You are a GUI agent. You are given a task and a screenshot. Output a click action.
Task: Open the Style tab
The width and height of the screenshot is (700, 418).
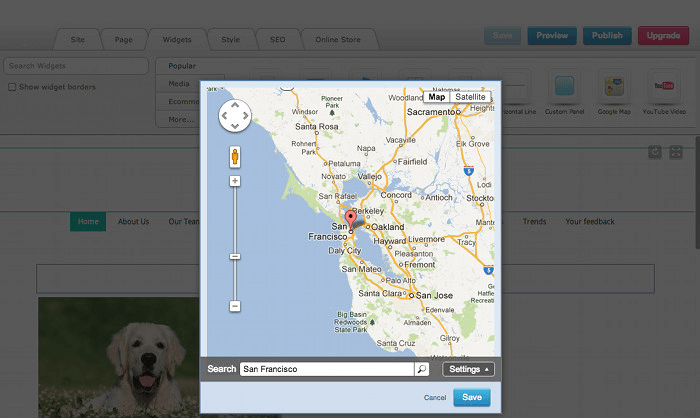(x=231, y=39)
